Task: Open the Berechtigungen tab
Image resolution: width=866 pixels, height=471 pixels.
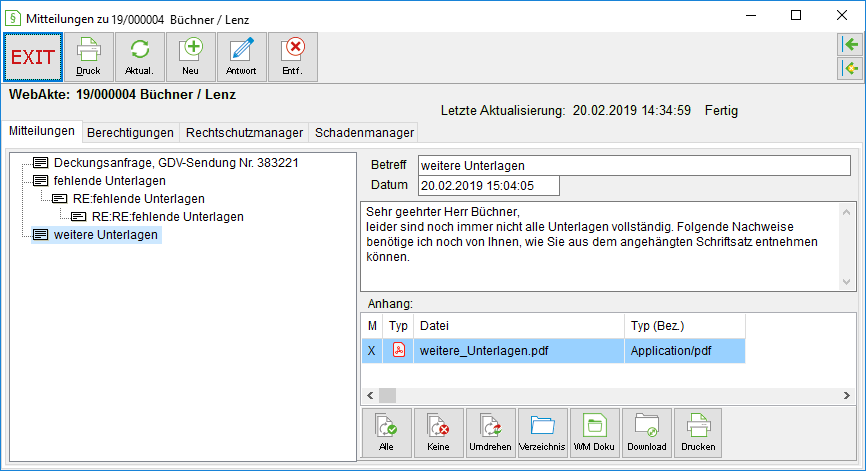Action: (x=130, y=133)
